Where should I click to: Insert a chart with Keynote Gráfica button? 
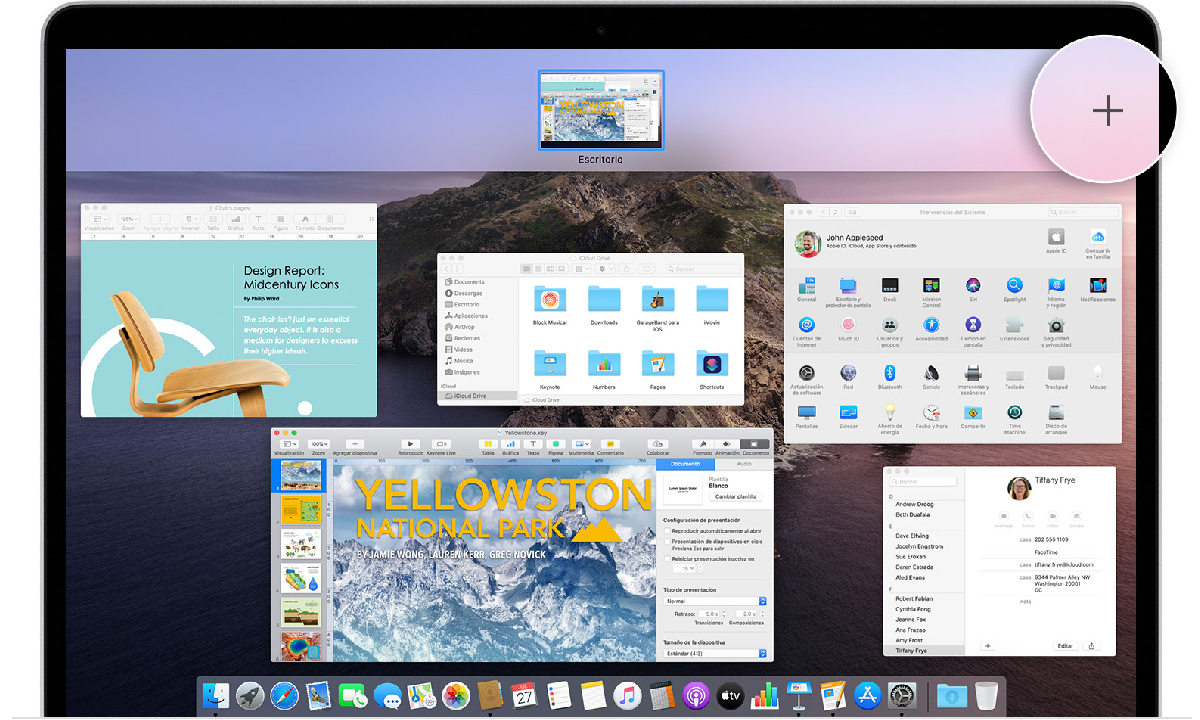(510, 443)
